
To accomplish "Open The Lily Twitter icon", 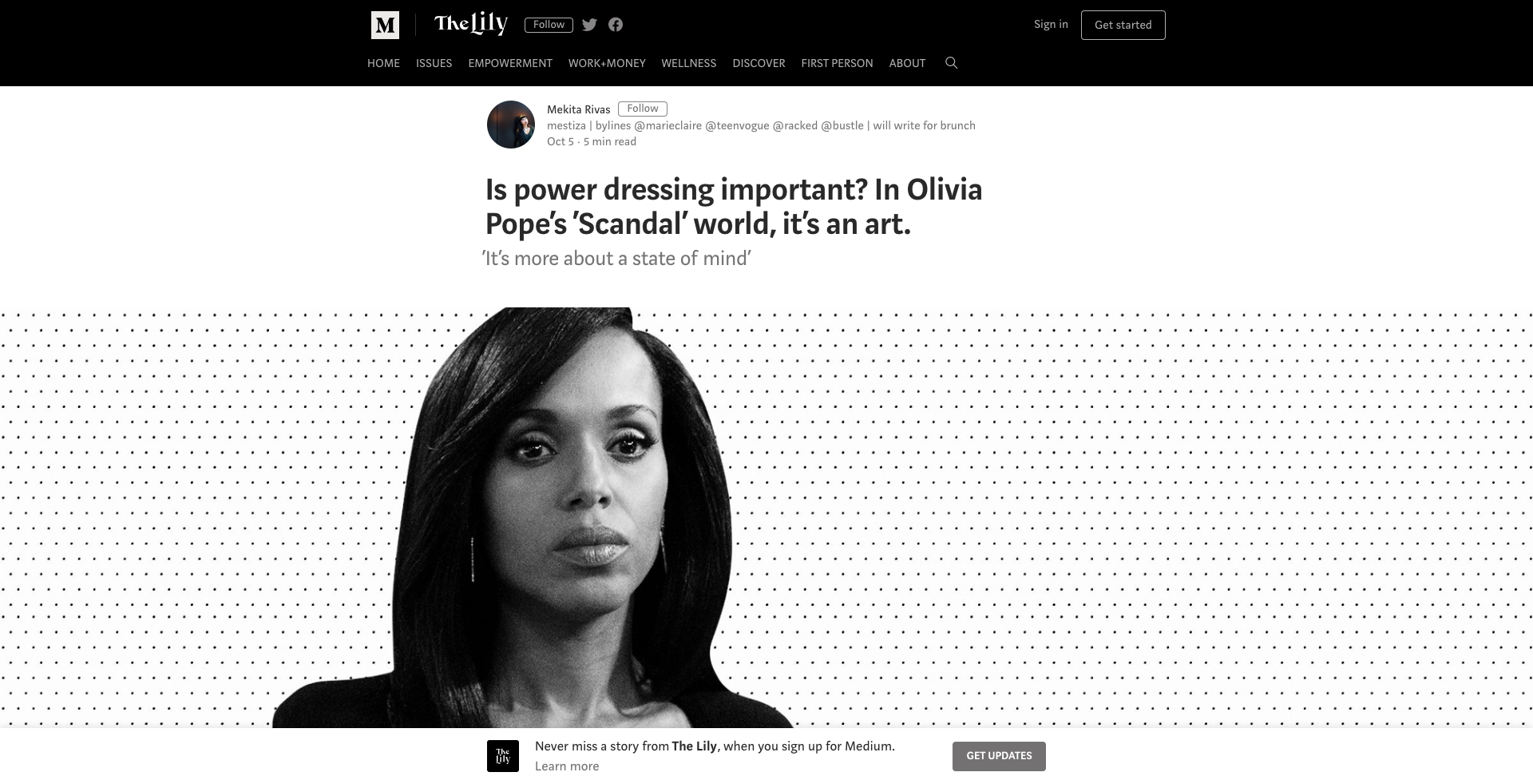I will [x=589, y=25].
